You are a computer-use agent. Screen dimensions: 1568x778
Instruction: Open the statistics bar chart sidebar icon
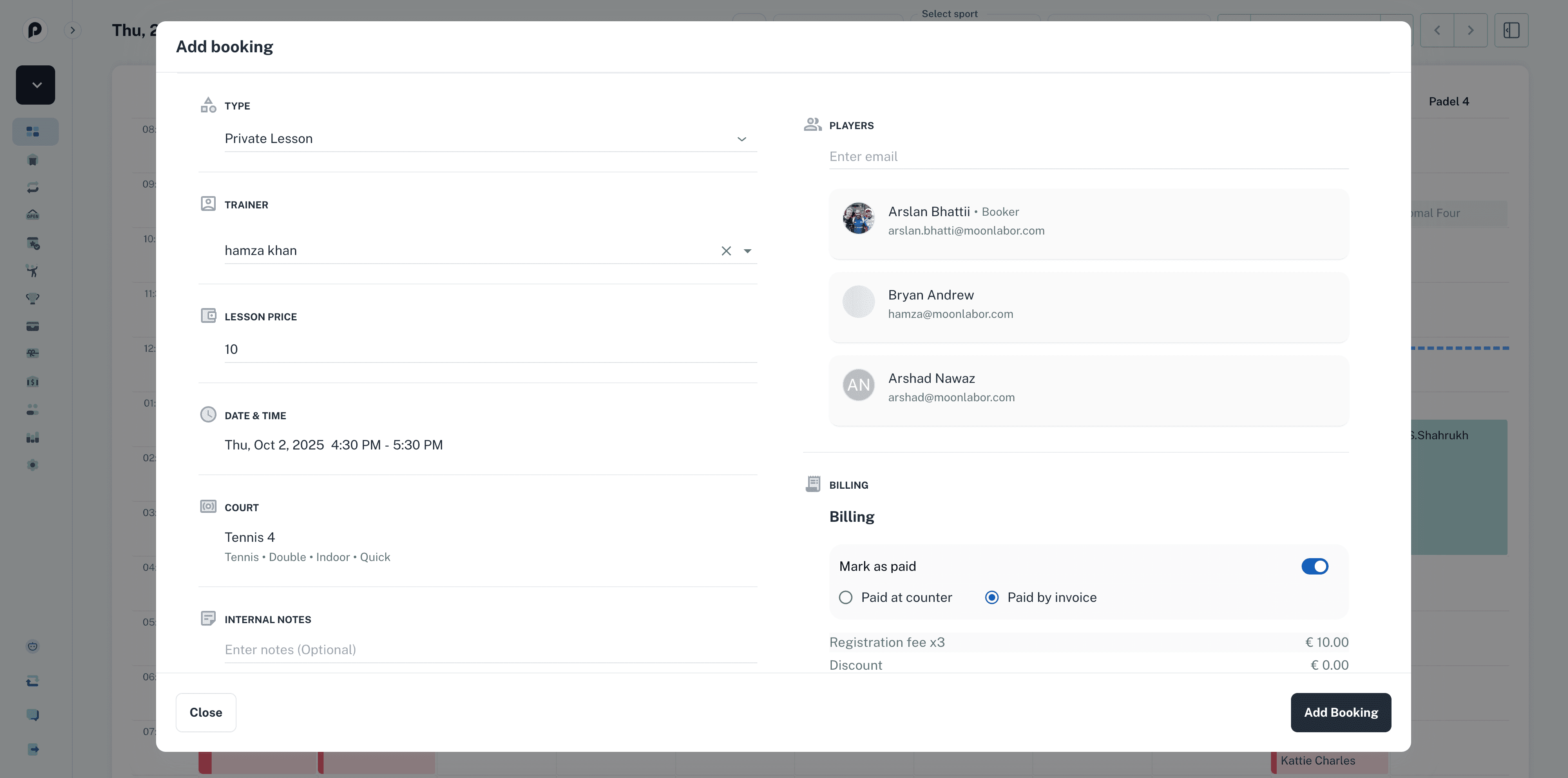(x=33, y=438)
